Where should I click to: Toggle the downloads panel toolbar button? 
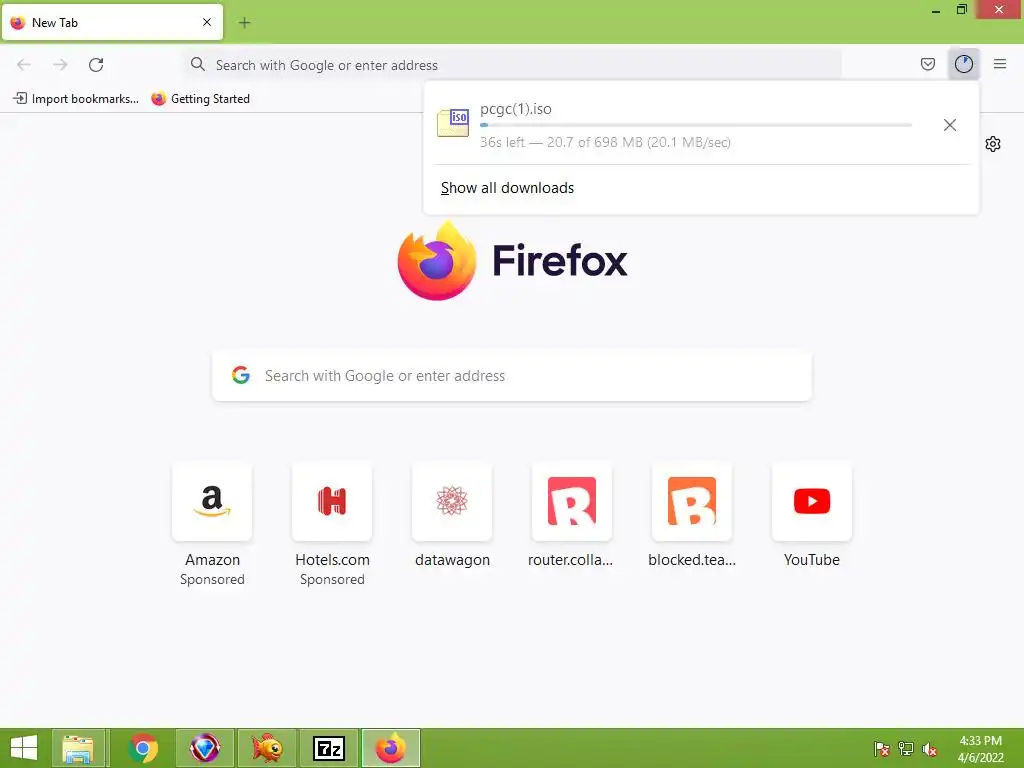[963, 64]
